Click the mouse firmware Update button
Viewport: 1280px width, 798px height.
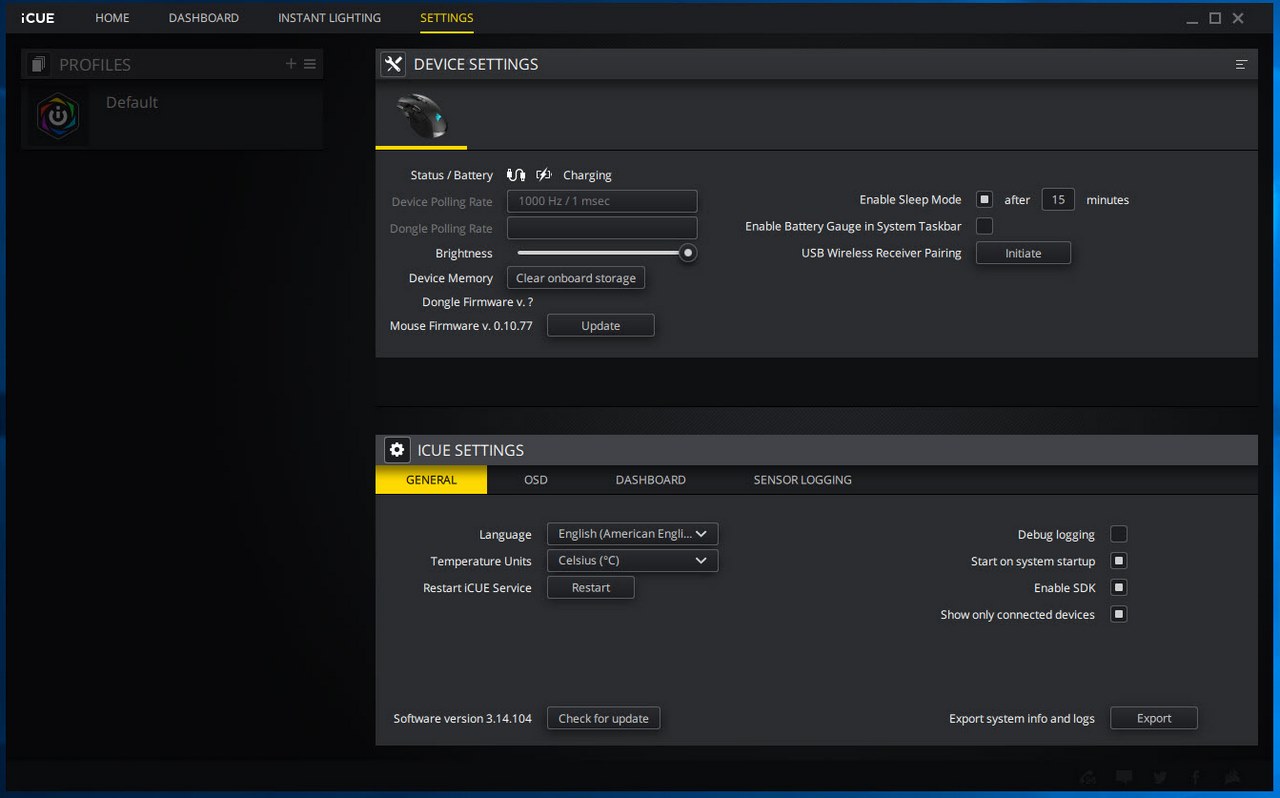(x=600, y=326)
